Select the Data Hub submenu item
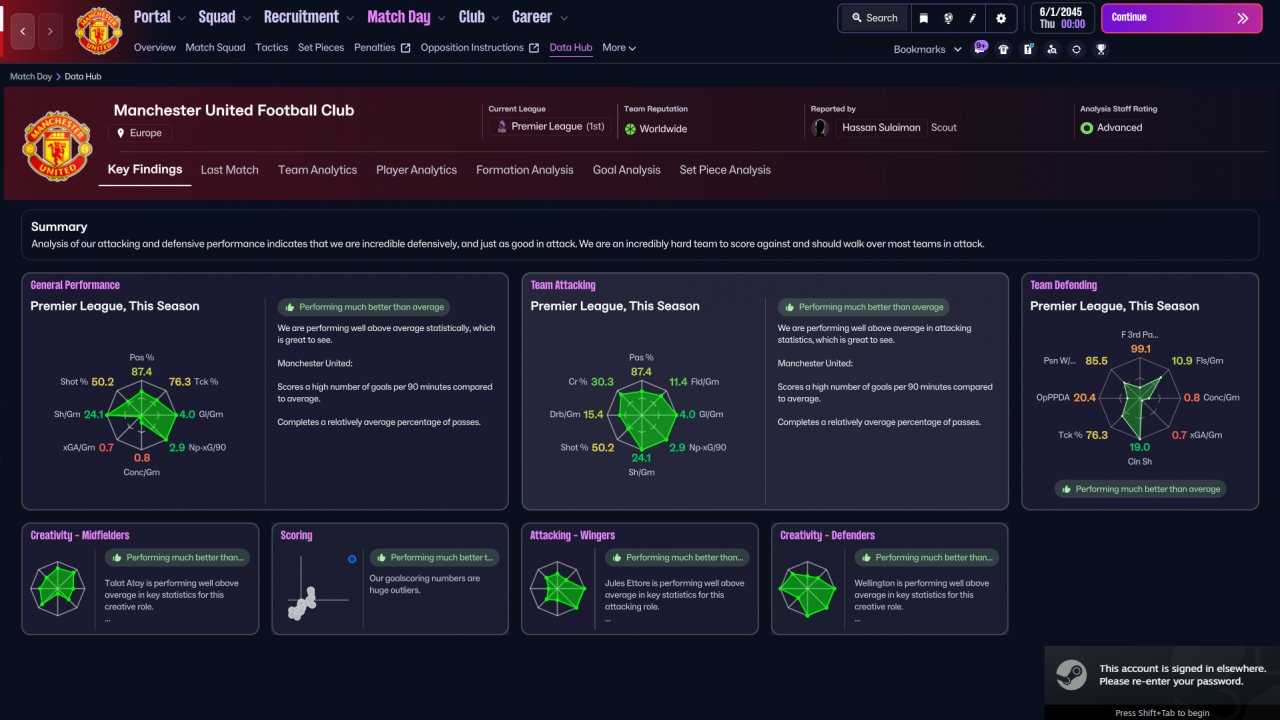Image resolution: width=1280 pixels, height=720 pixels. click(571, 48)
